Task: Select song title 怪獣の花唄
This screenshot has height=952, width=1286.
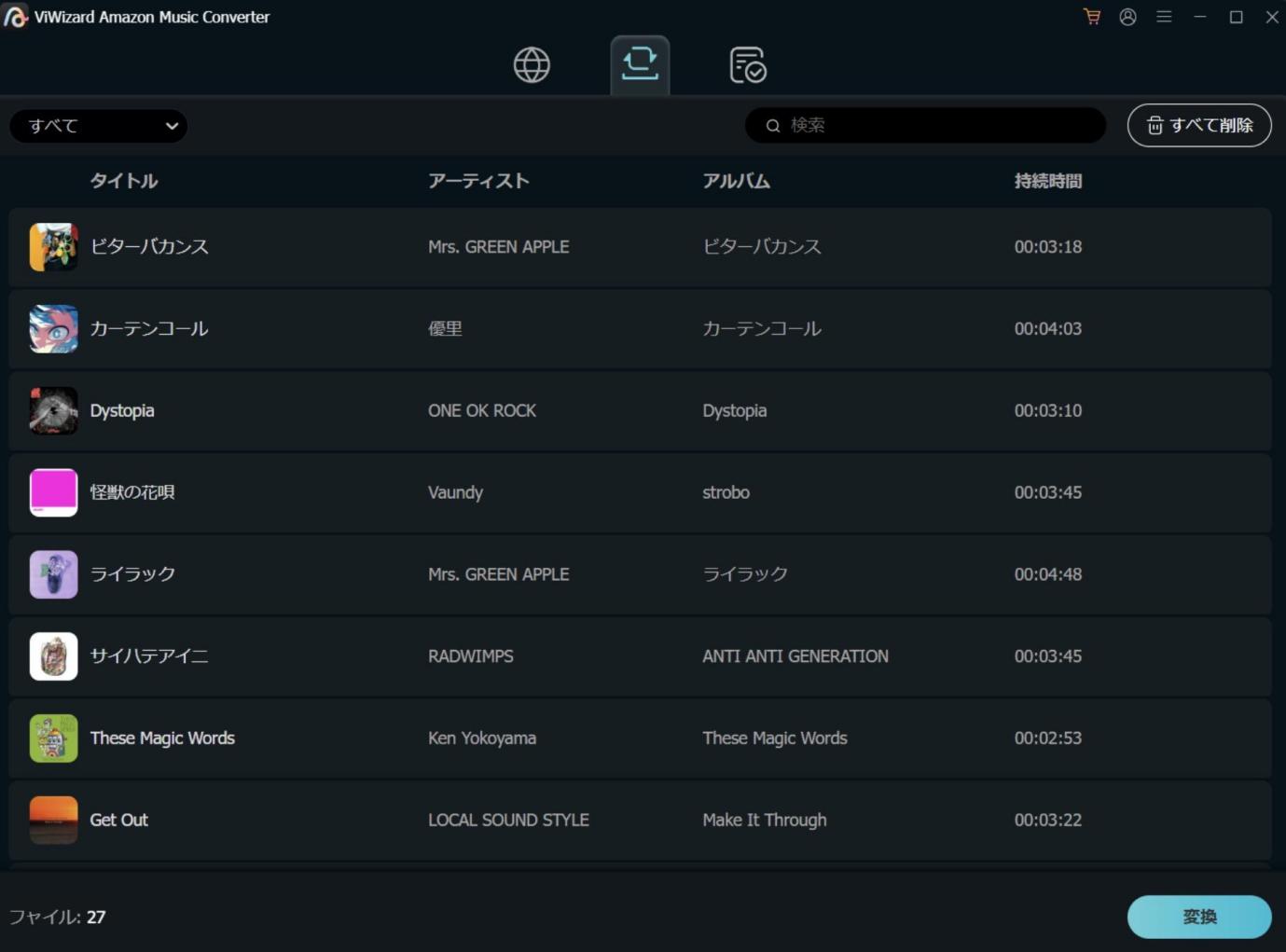Action: pyautogui.click(x=132, y=492)
